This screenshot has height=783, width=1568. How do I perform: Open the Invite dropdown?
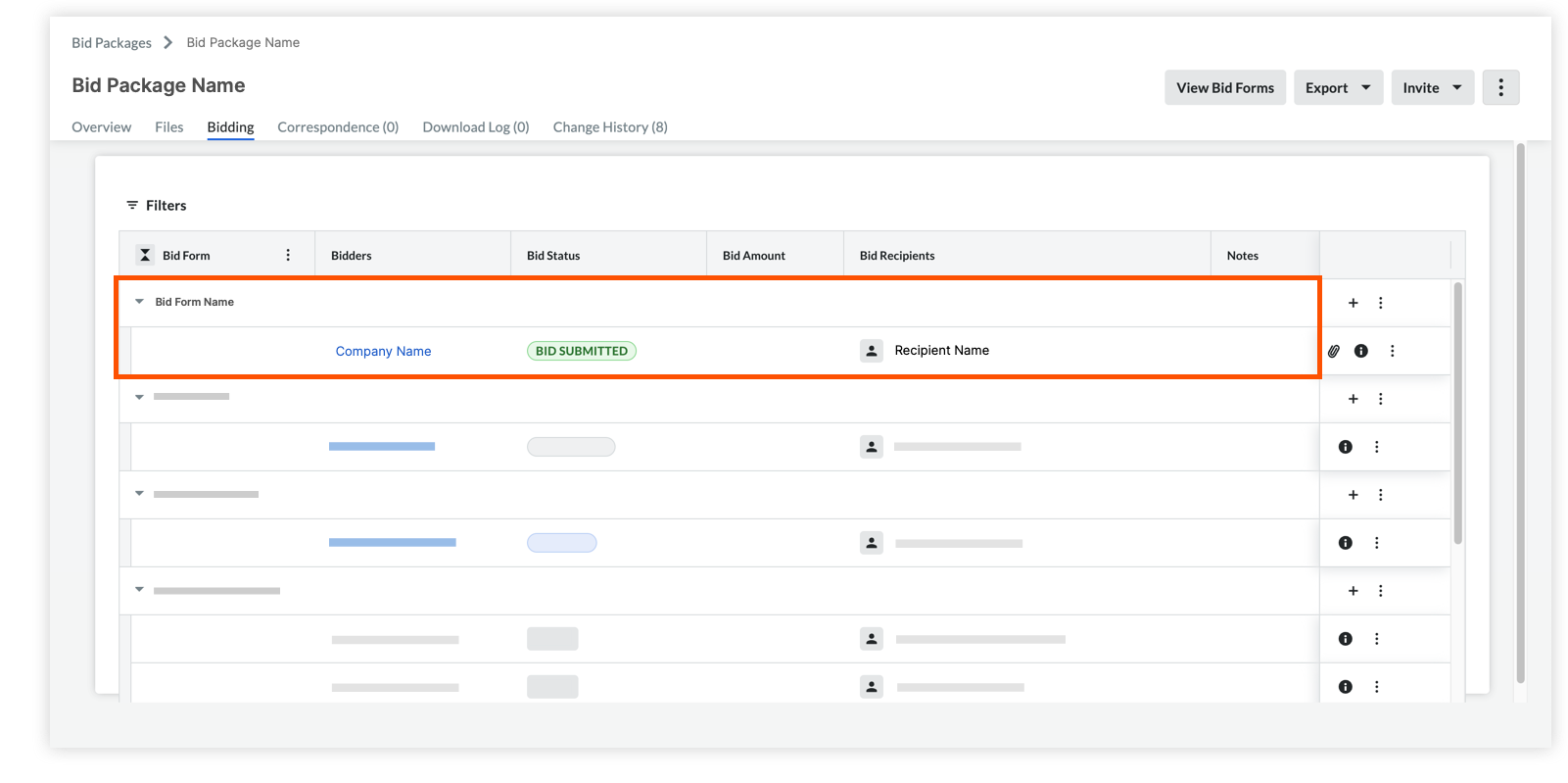(x=1432, y=87)
